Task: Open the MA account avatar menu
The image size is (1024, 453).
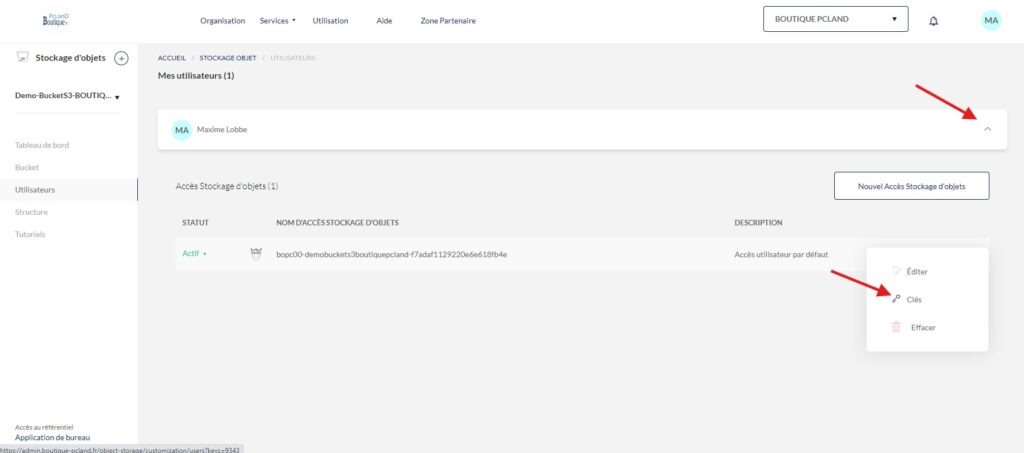Action: tap(991, 20)
